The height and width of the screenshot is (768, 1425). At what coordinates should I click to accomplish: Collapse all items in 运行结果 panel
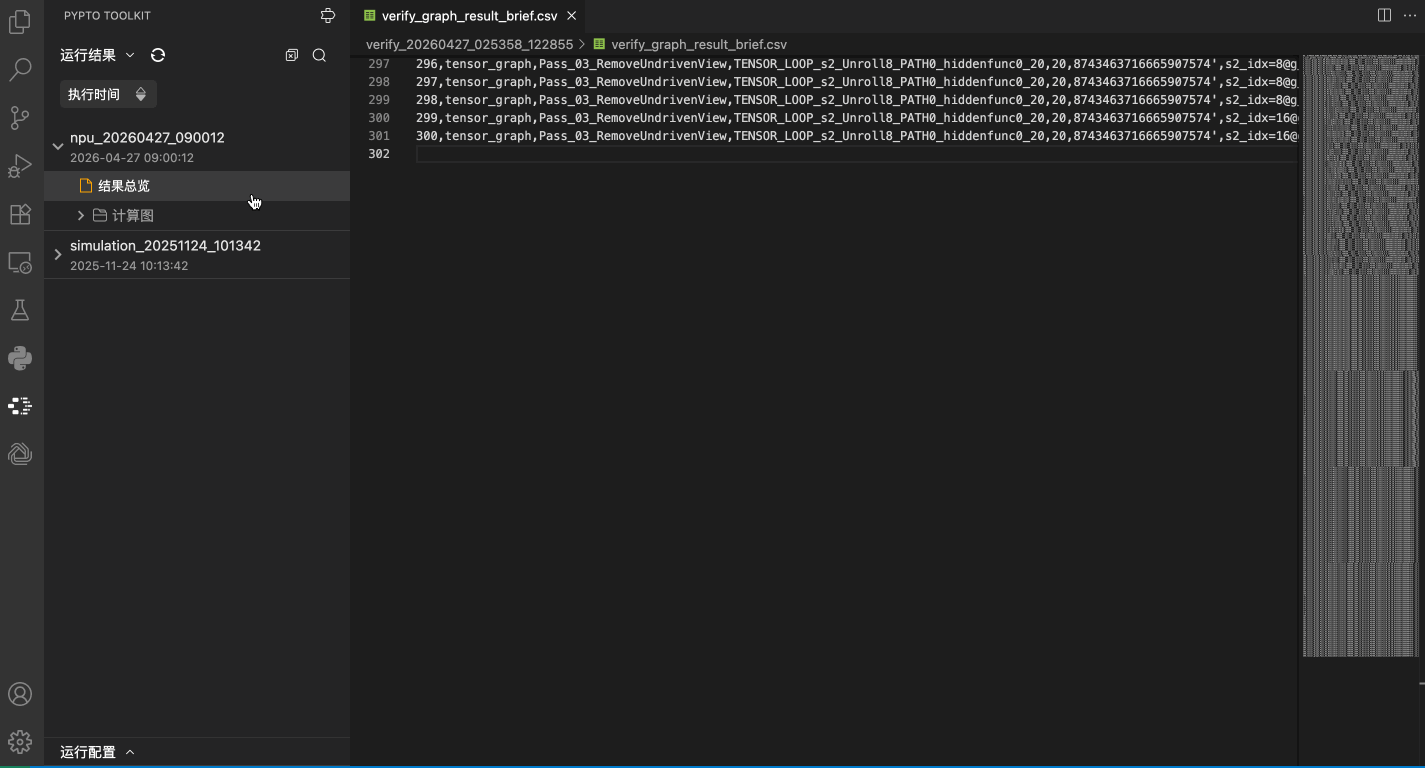coord(292,55)
